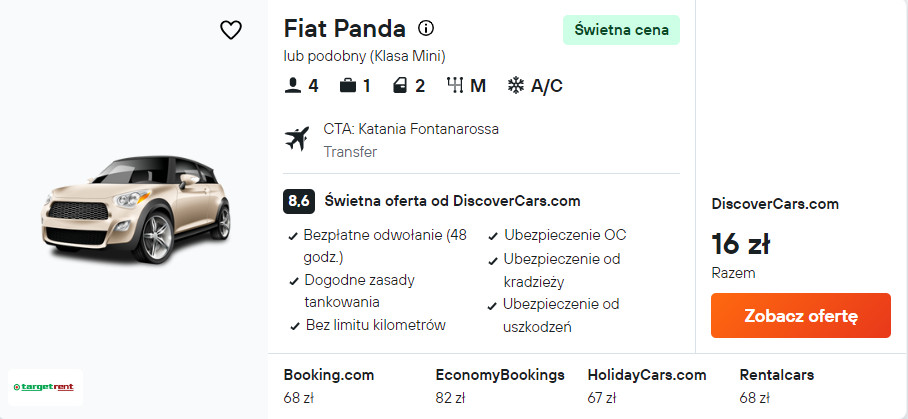Click the Targetrent supplier logo
Viewport: 908px width, 419px height.
coord(45,386)
